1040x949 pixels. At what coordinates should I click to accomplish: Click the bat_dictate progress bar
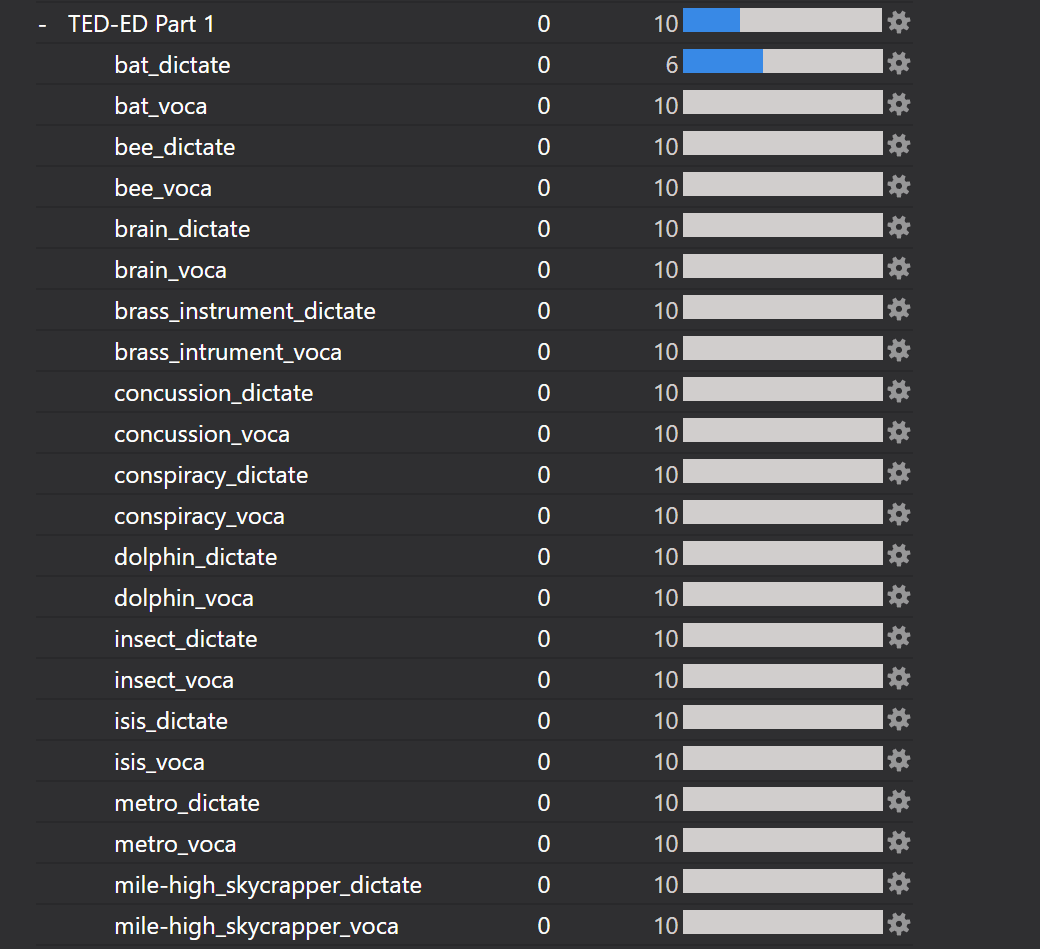[x=782, y=63]
